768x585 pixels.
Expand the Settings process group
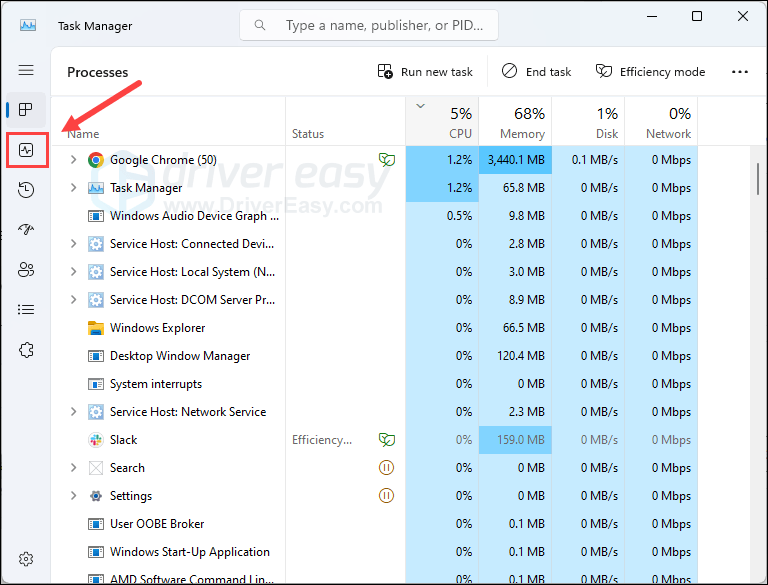click(73, 496)
